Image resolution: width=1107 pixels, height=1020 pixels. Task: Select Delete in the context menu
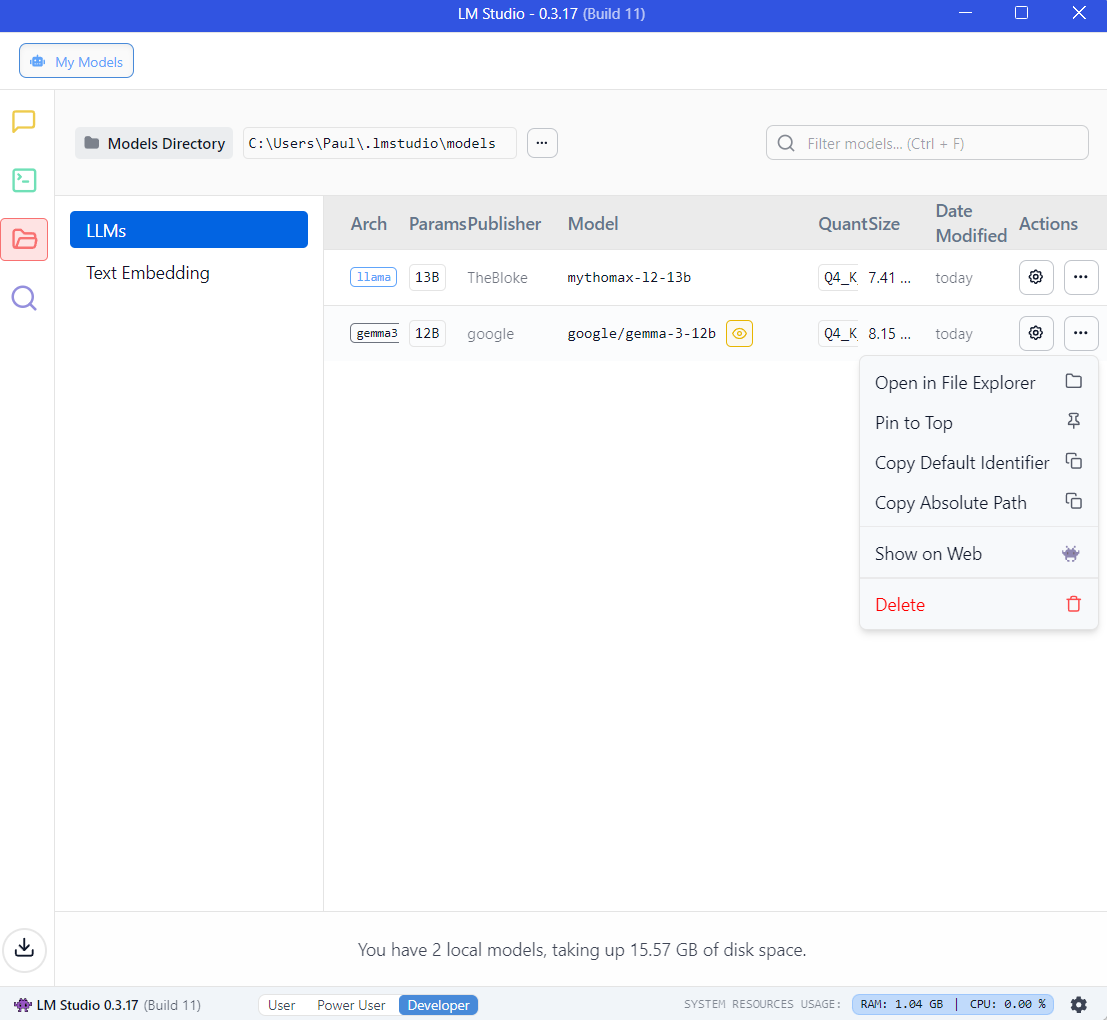pos(900,605)
